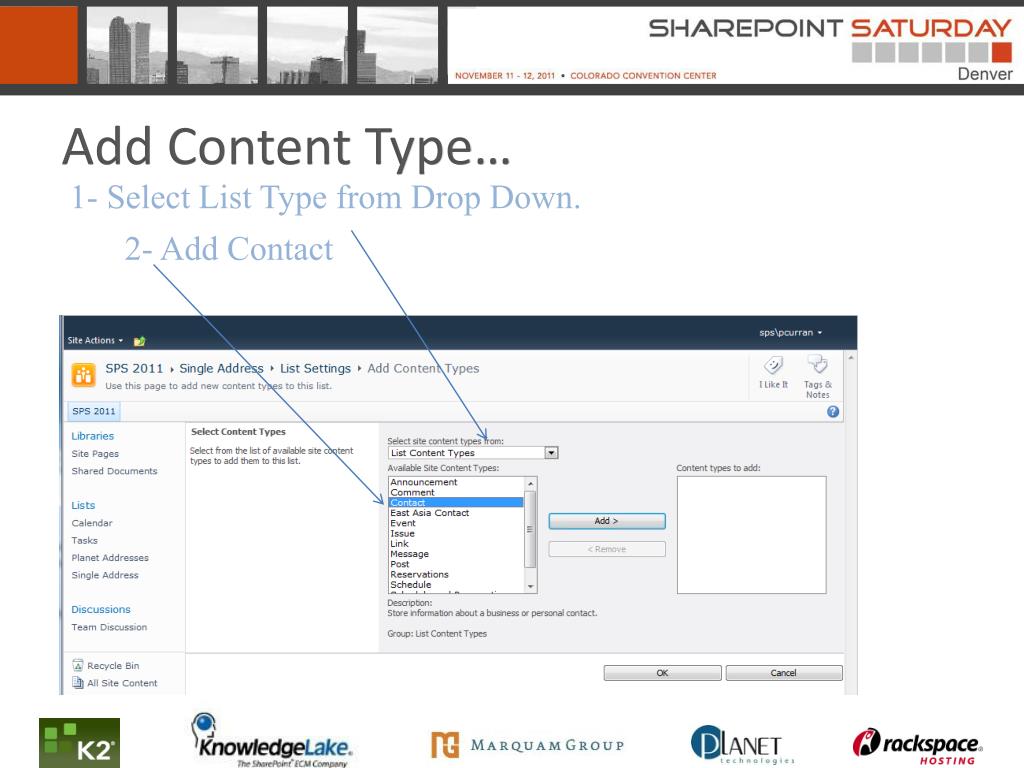1024x768 pixels.
Task: Open Lists heading in left navigation
Action: (83, 505)
